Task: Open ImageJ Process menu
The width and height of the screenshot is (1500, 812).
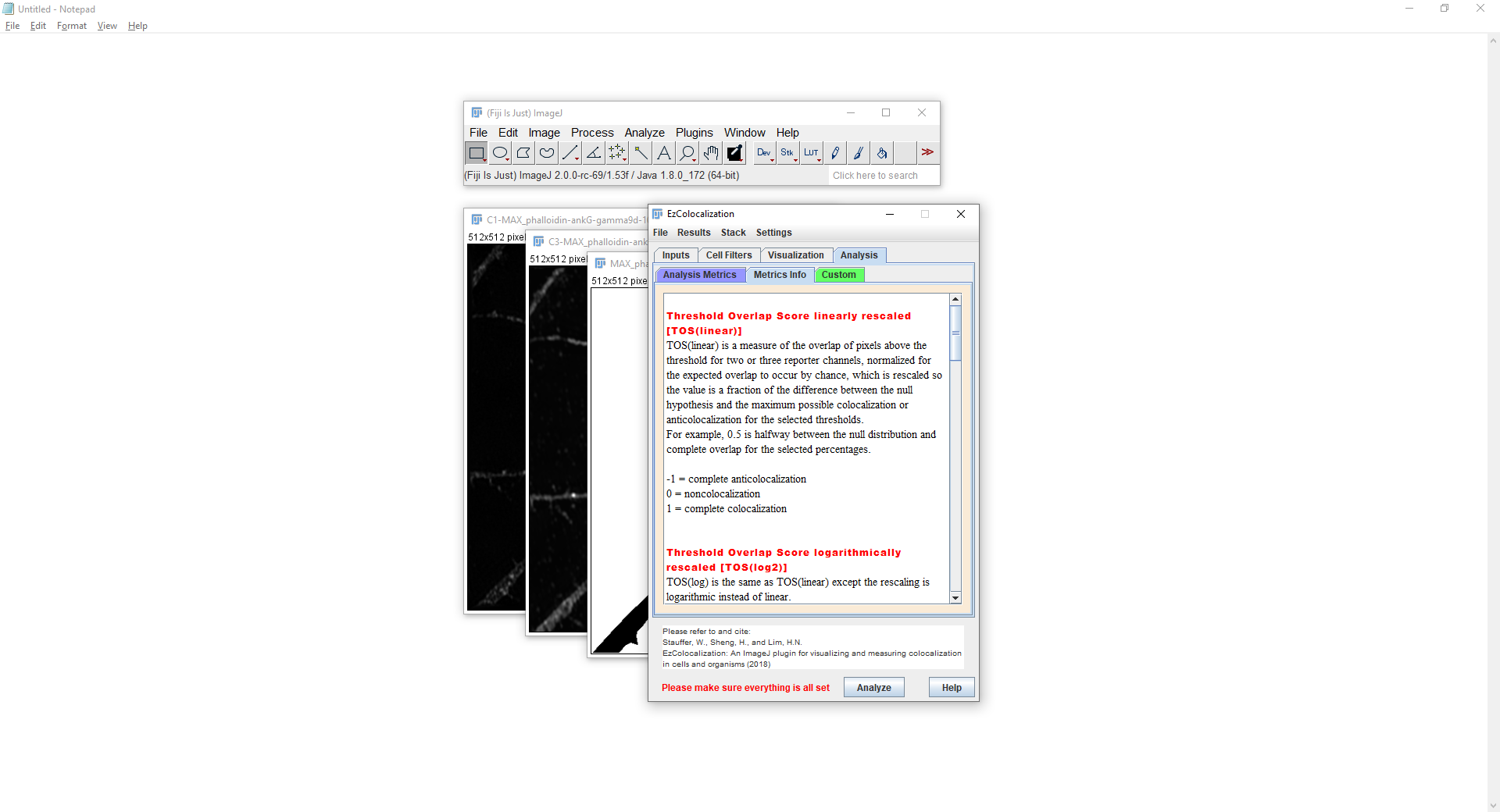Action: (x=592, y=133)
